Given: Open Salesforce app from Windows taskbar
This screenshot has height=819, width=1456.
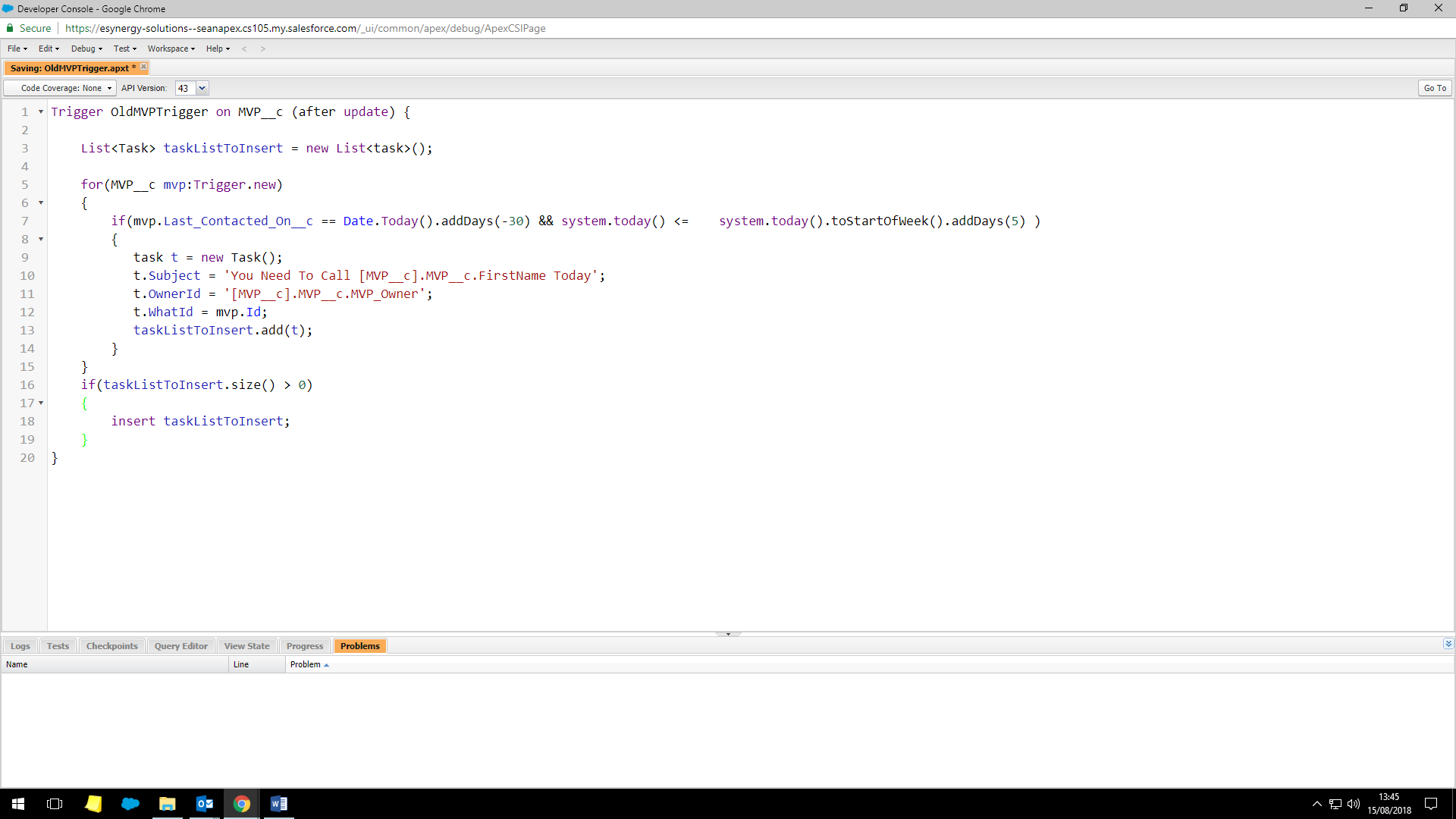Looking at the screenshot, I should (x=130, y=804).
